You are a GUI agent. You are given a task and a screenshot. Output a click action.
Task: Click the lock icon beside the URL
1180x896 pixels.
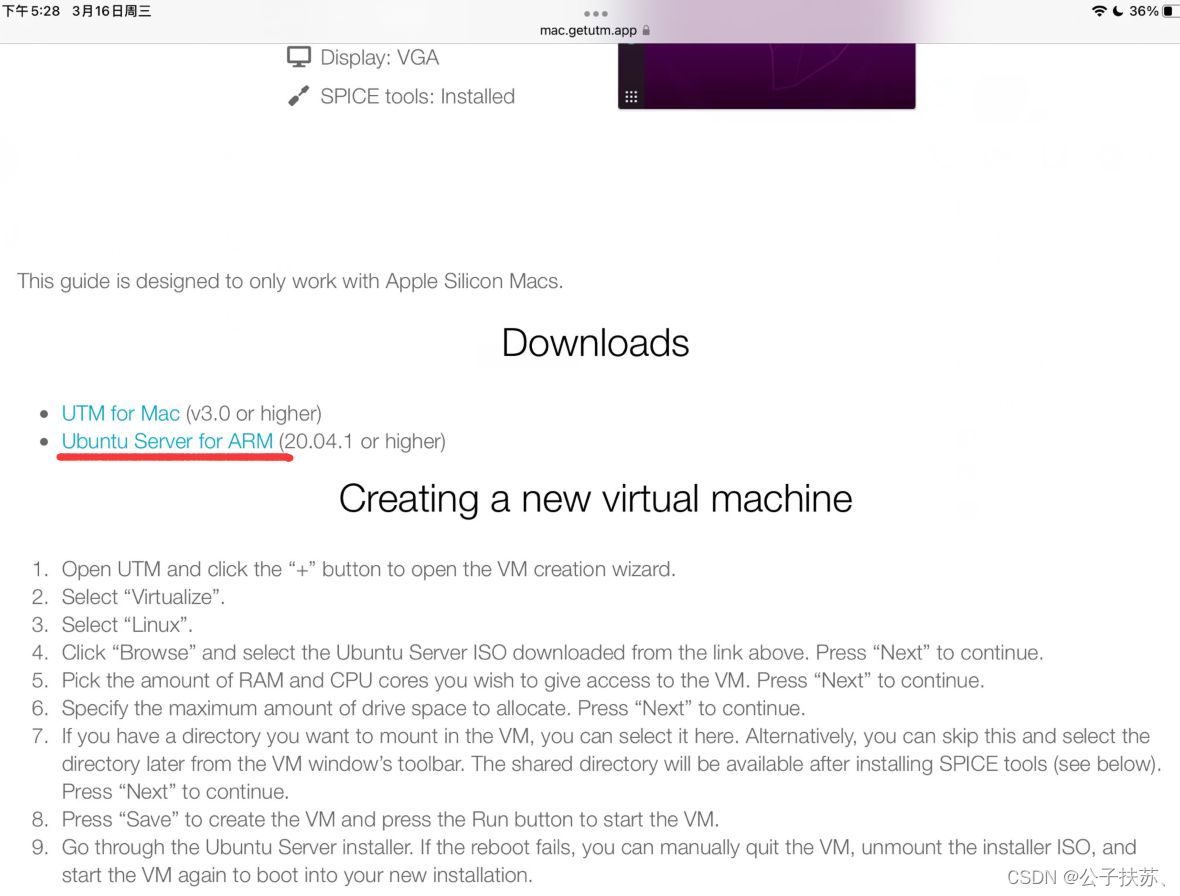(x=647, y=31)
